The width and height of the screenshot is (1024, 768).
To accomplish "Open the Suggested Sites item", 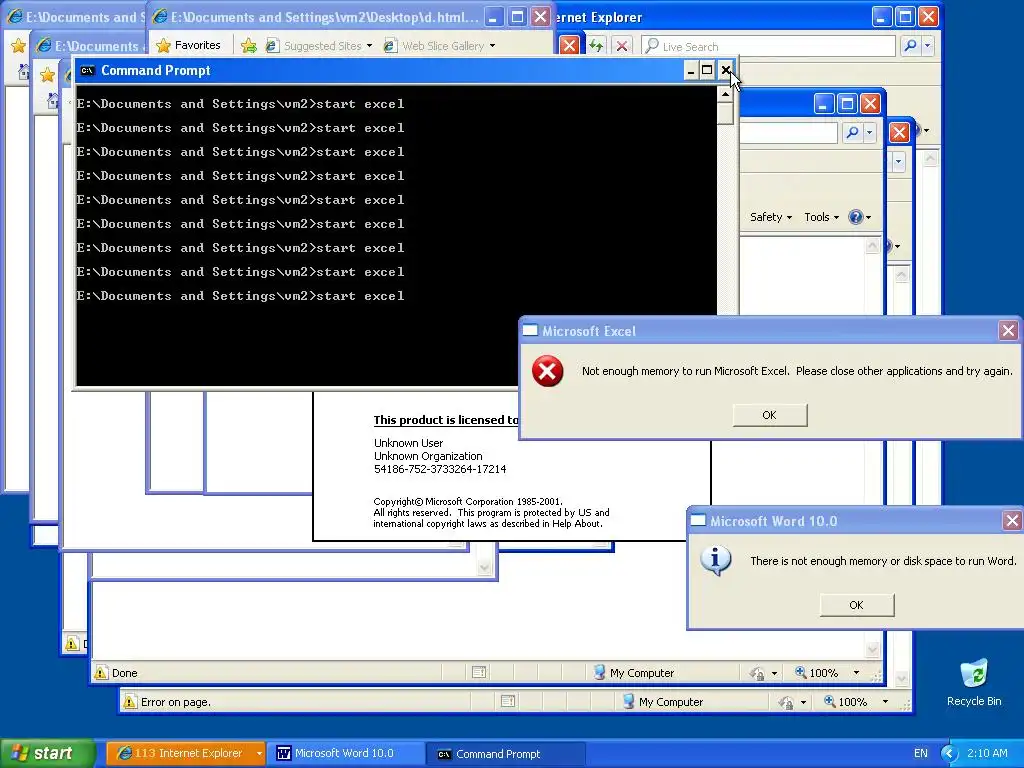I will click(x=319, y=46).
